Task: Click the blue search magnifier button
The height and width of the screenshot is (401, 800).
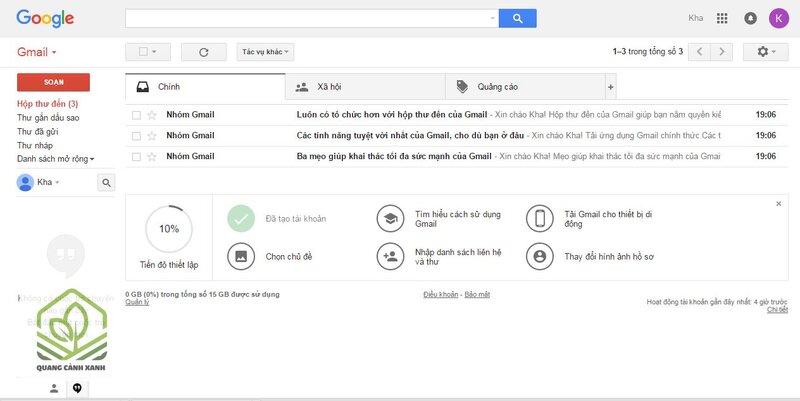Action: (517, 18)
